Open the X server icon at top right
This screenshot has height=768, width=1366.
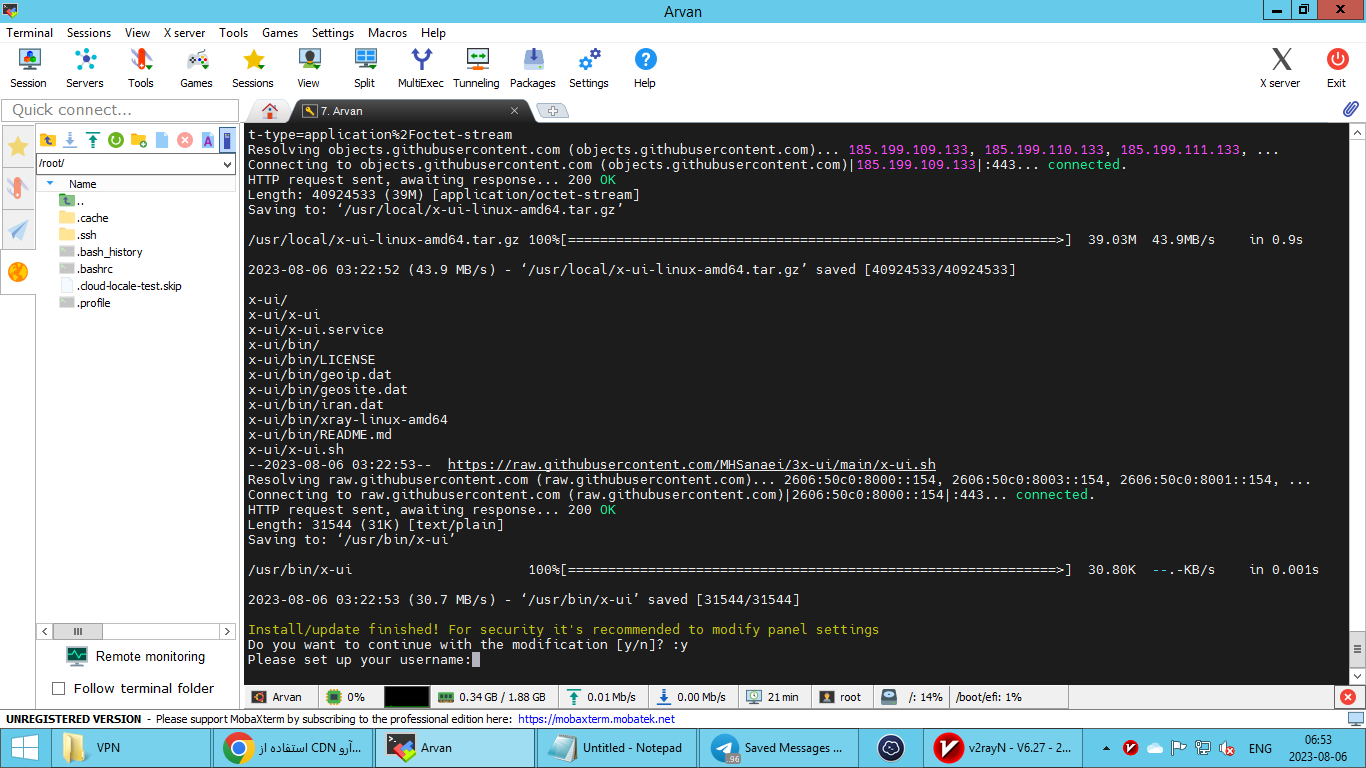click(1280, 68)
